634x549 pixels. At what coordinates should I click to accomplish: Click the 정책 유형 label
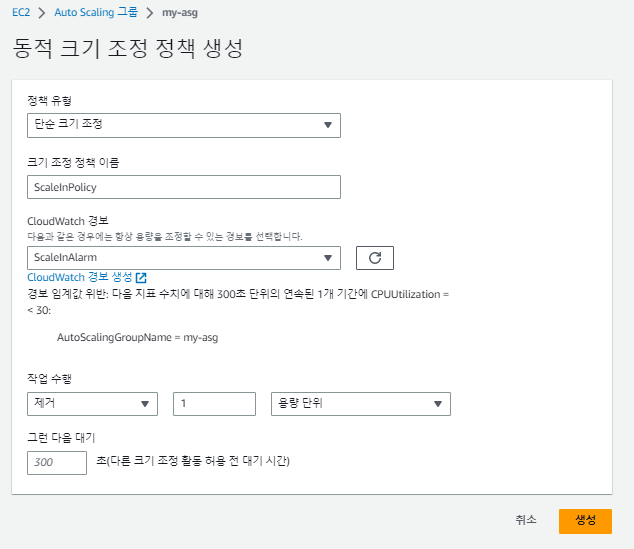coord(49,100)
